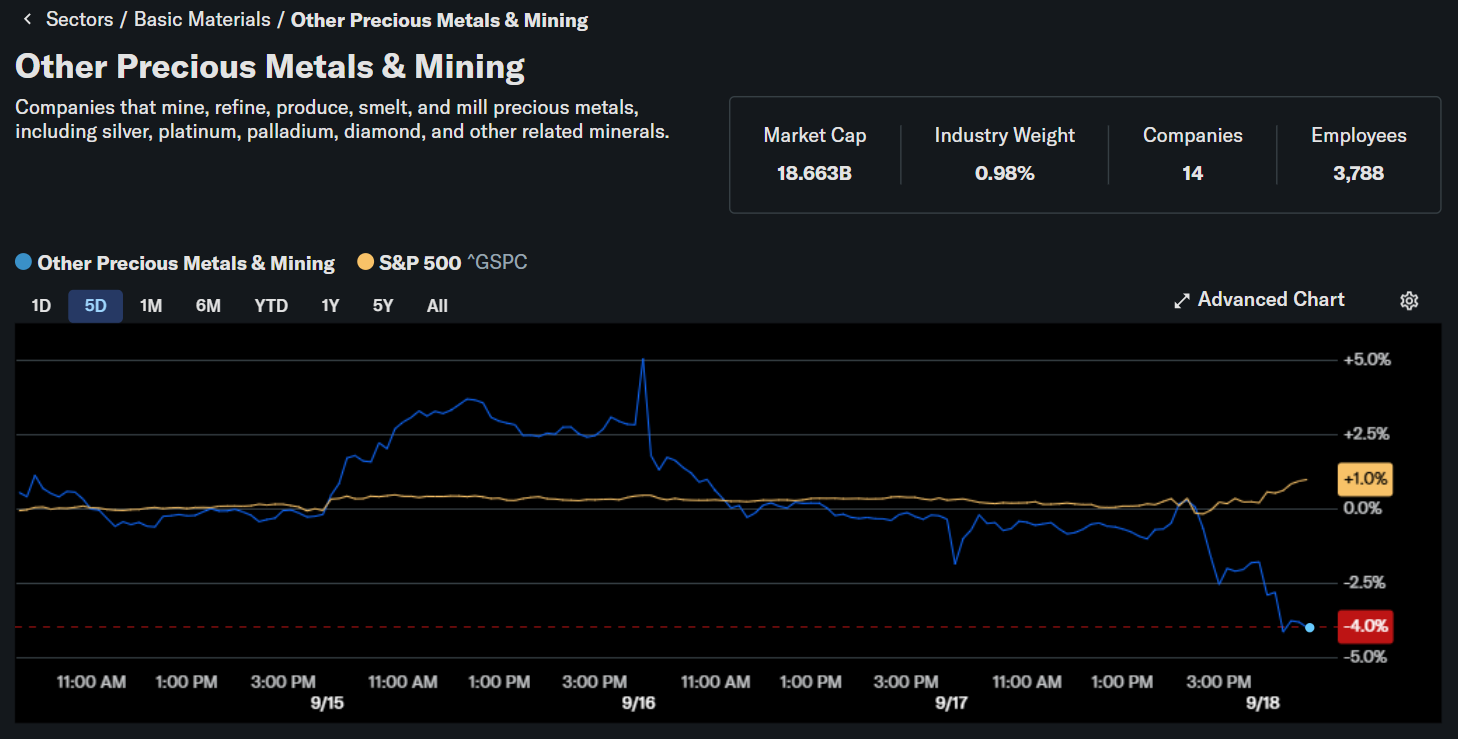Click the -5.0% y-axis label
This screenshot has height=739, width=1458.
(x=1367, y=657)
